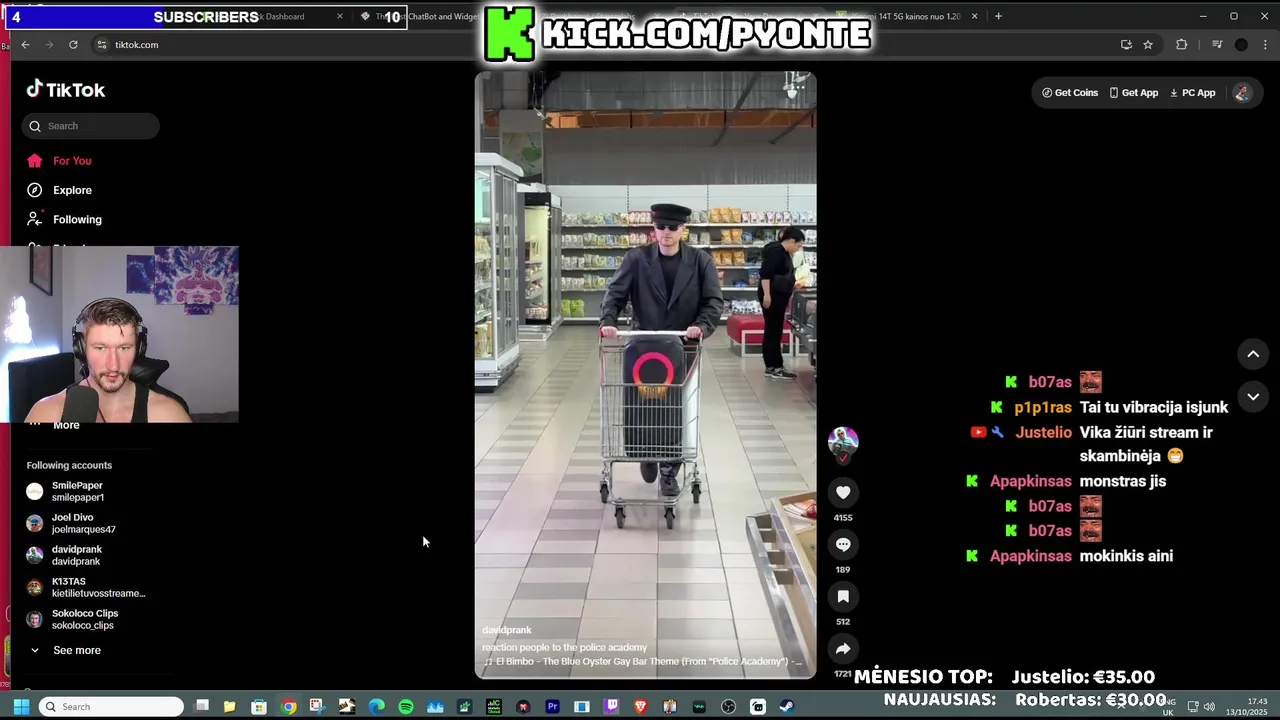Open Chrome from the taskbar
The height and width of the screenshot is (720, 1280).
tap(288, 707)
